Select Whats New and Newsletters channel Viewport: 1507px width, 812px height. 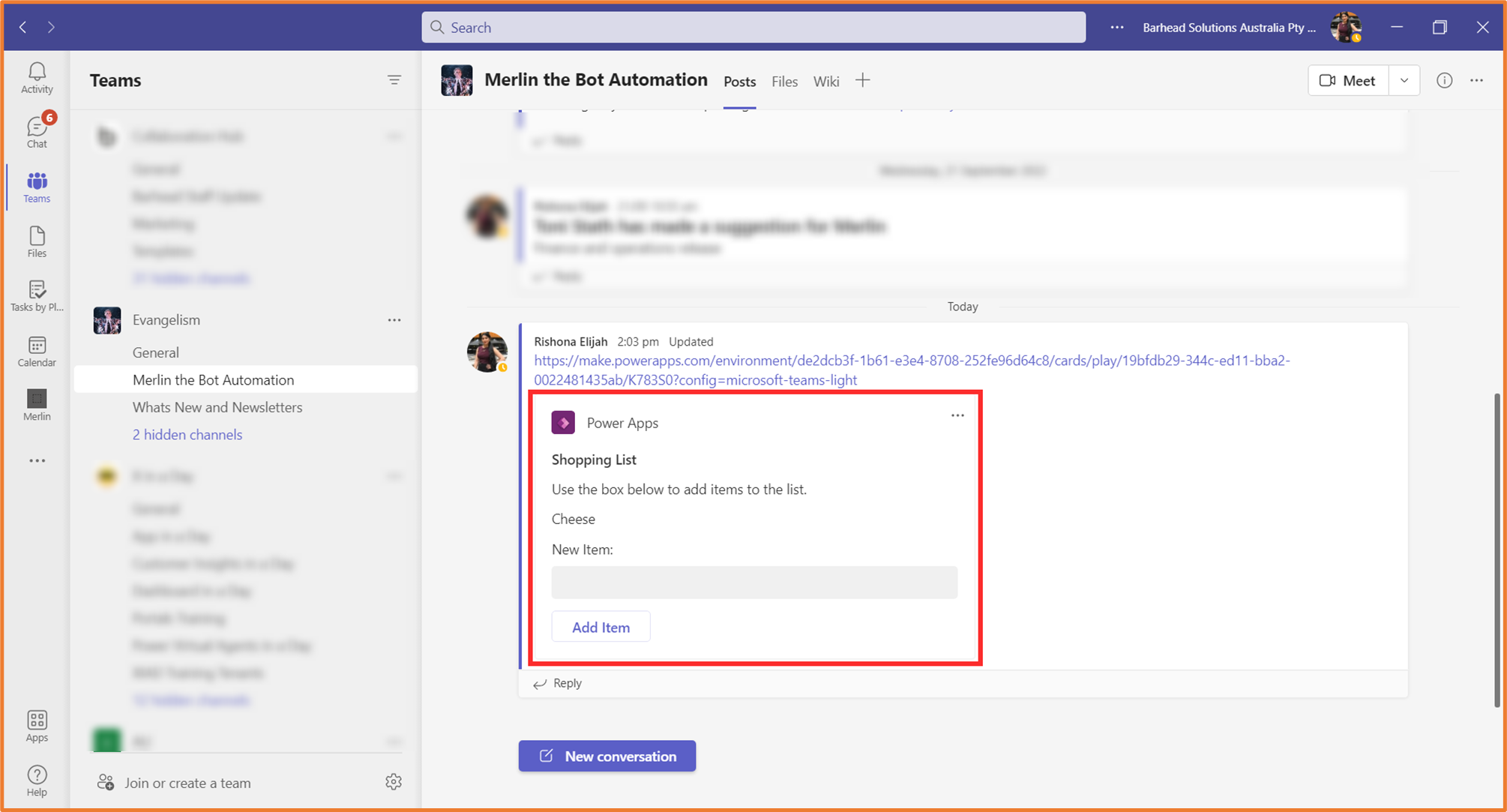[x=217, y=407]
